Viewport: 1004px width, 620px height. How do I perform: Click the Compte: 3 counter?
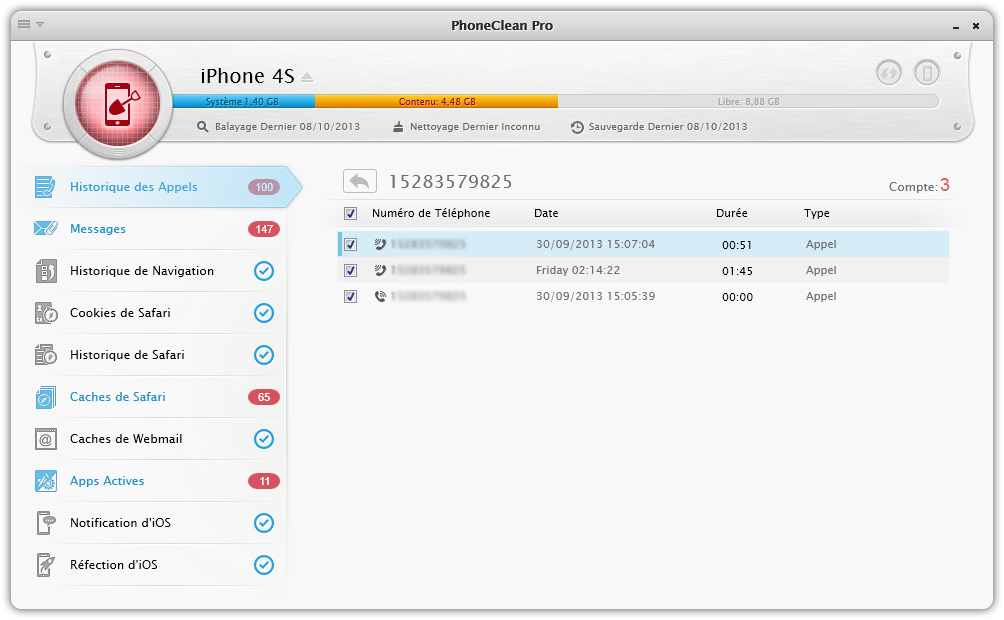tap(919, 186)
